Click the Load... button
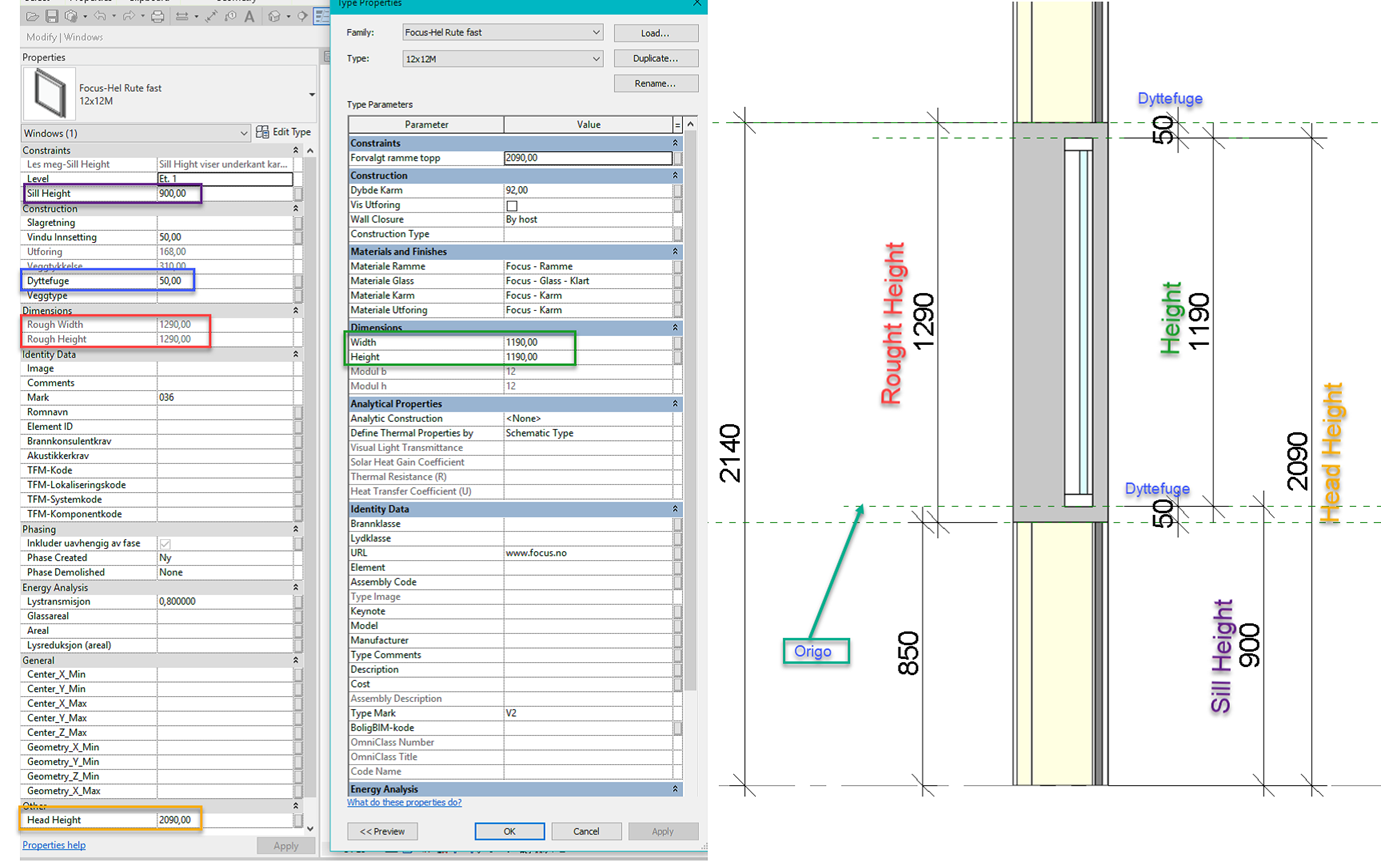 (656, 33)
